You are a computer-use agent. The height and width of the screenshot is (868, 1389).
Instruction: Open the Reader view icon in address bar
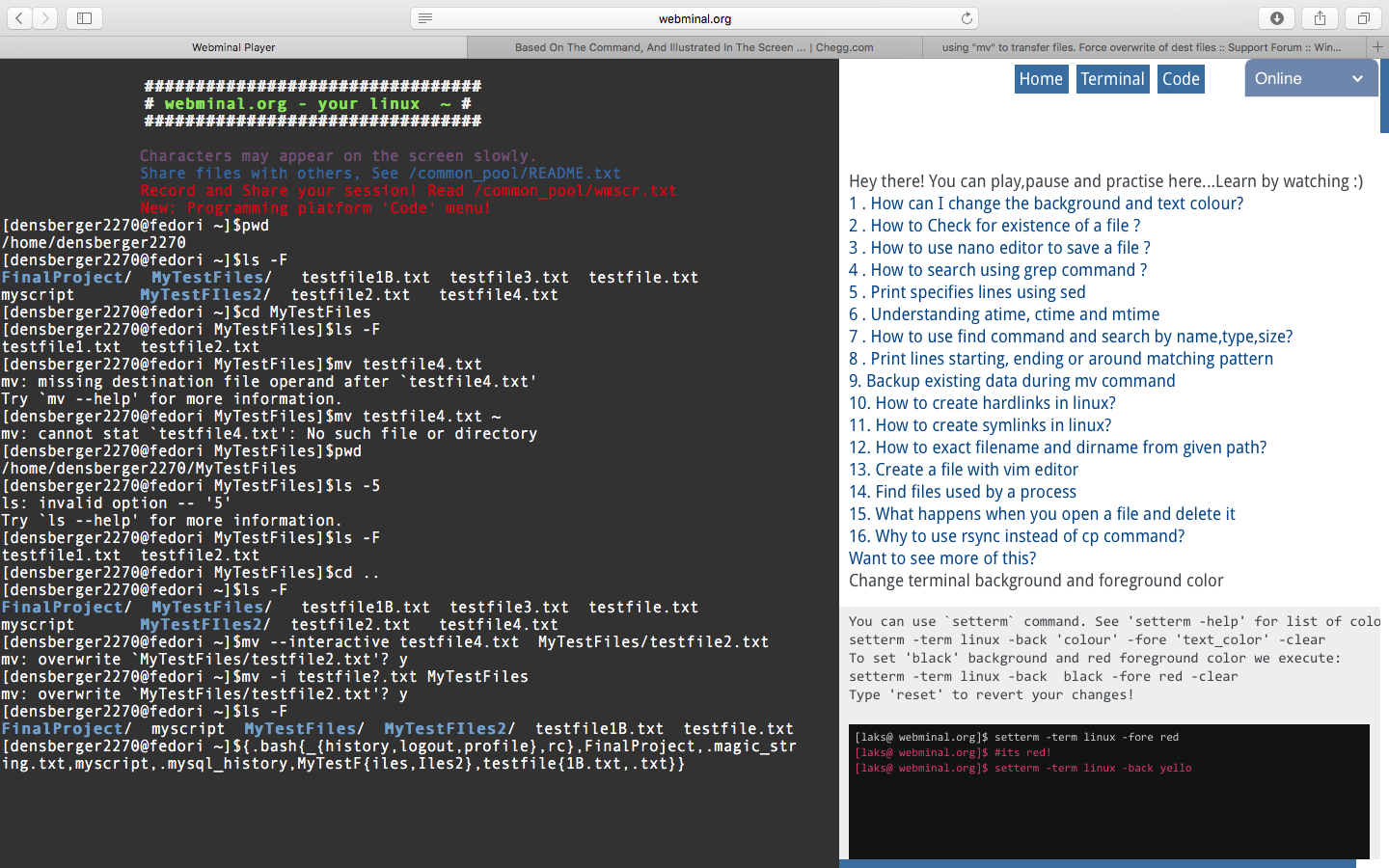pyautogui.click(x=425, y=18)
